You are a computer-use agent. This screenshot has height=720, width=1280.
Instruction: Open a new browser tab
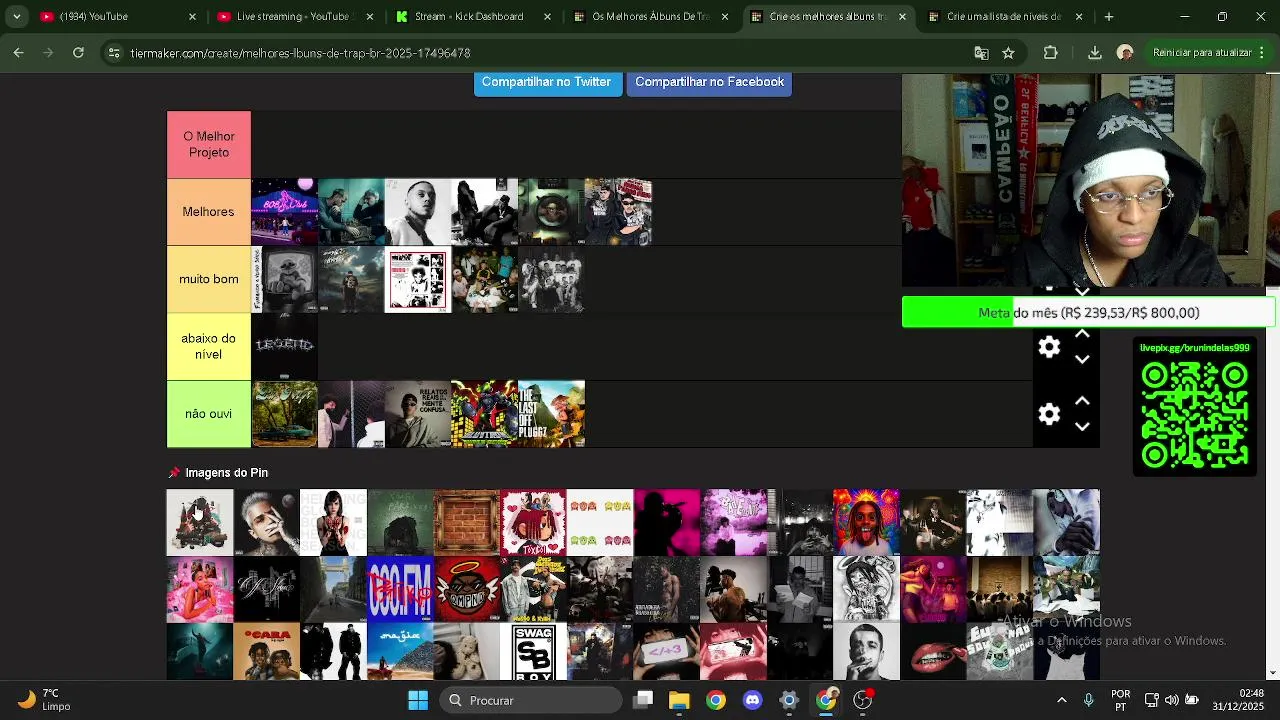coord(1108,17)
